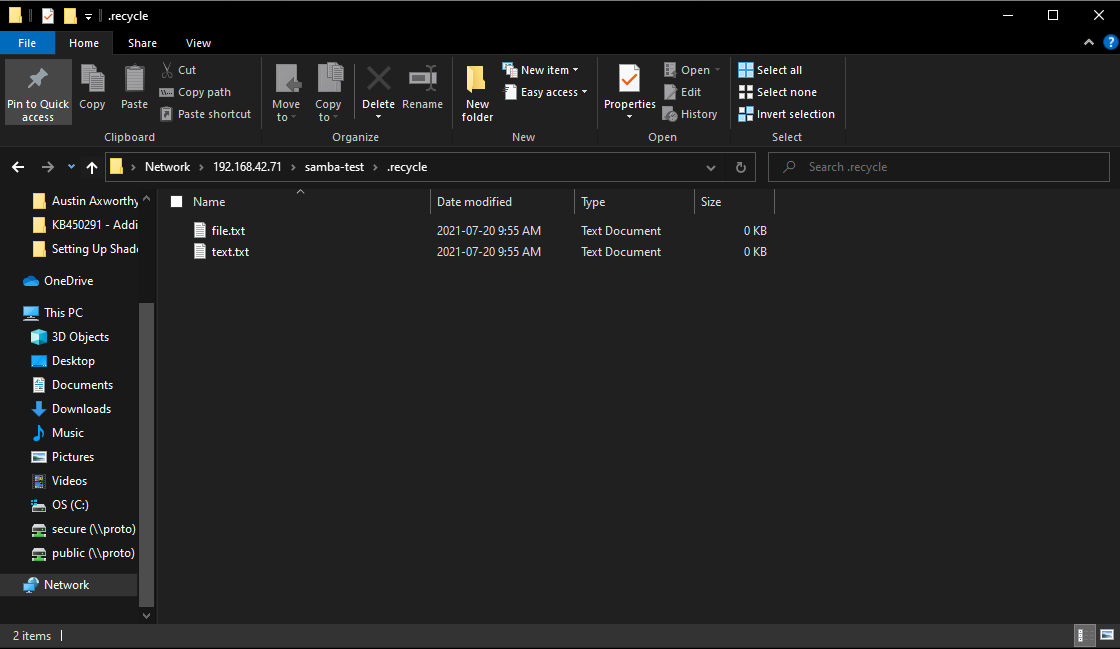Open Music in navigation pane
Screen dimensions: 1120x649
click(58, 433)
